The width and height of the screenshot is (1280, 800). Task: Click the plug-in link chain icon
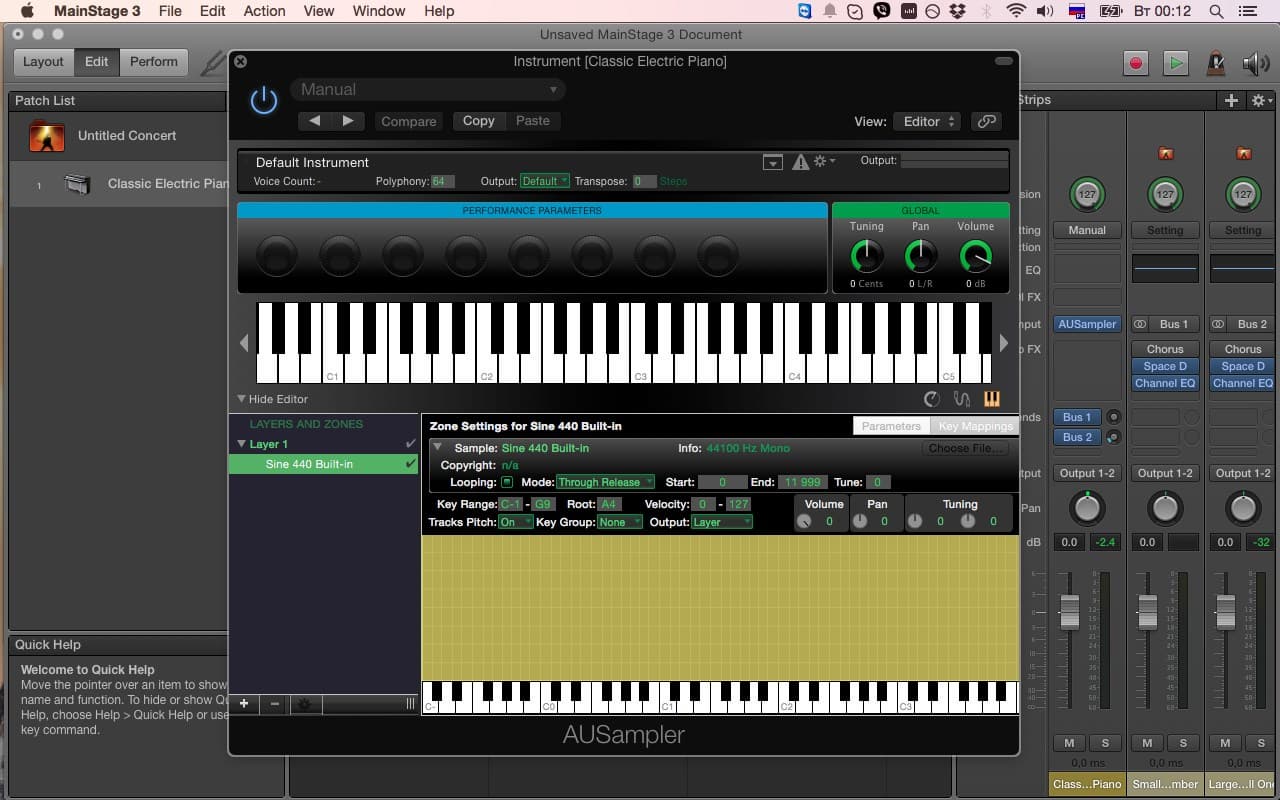pos(986,121)
